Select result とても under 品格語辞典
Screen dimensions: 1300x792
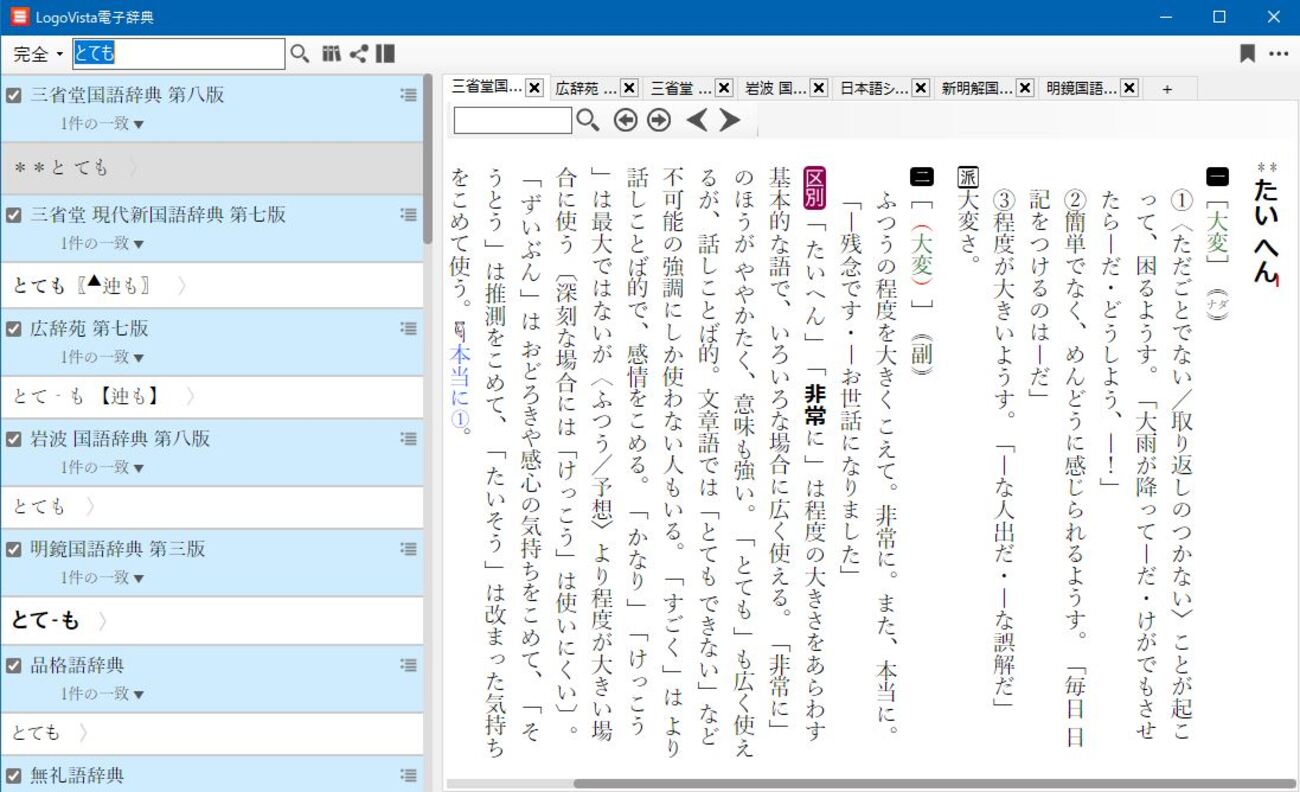[212, 733]
